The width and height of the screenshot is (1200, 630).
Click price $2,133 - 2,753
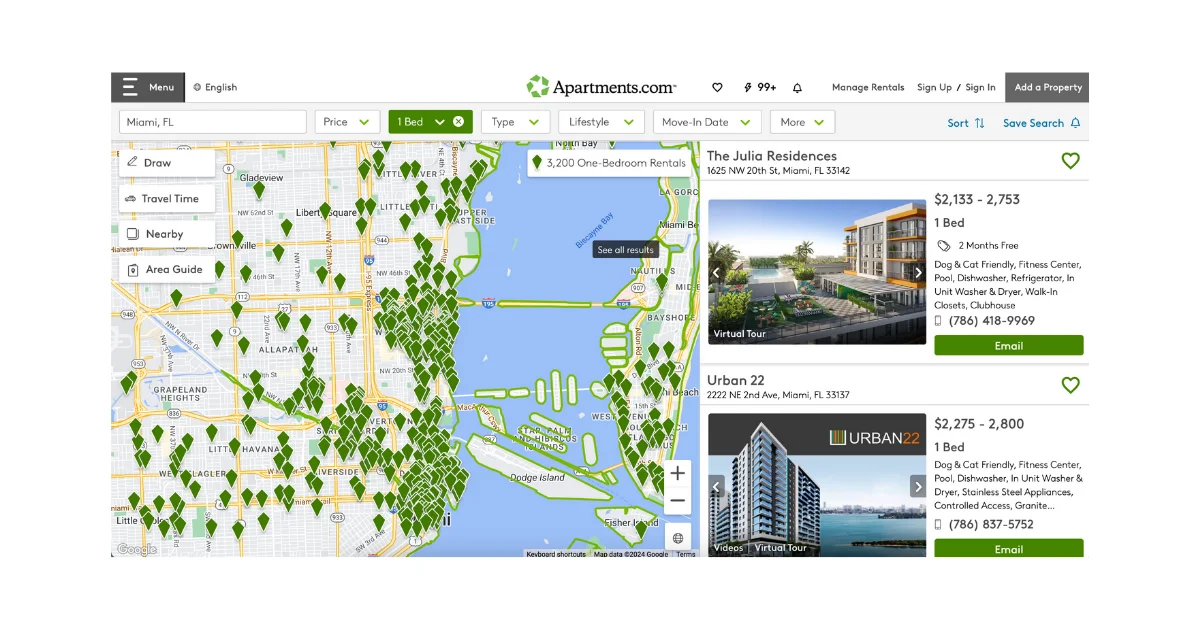tap(977, 199)
